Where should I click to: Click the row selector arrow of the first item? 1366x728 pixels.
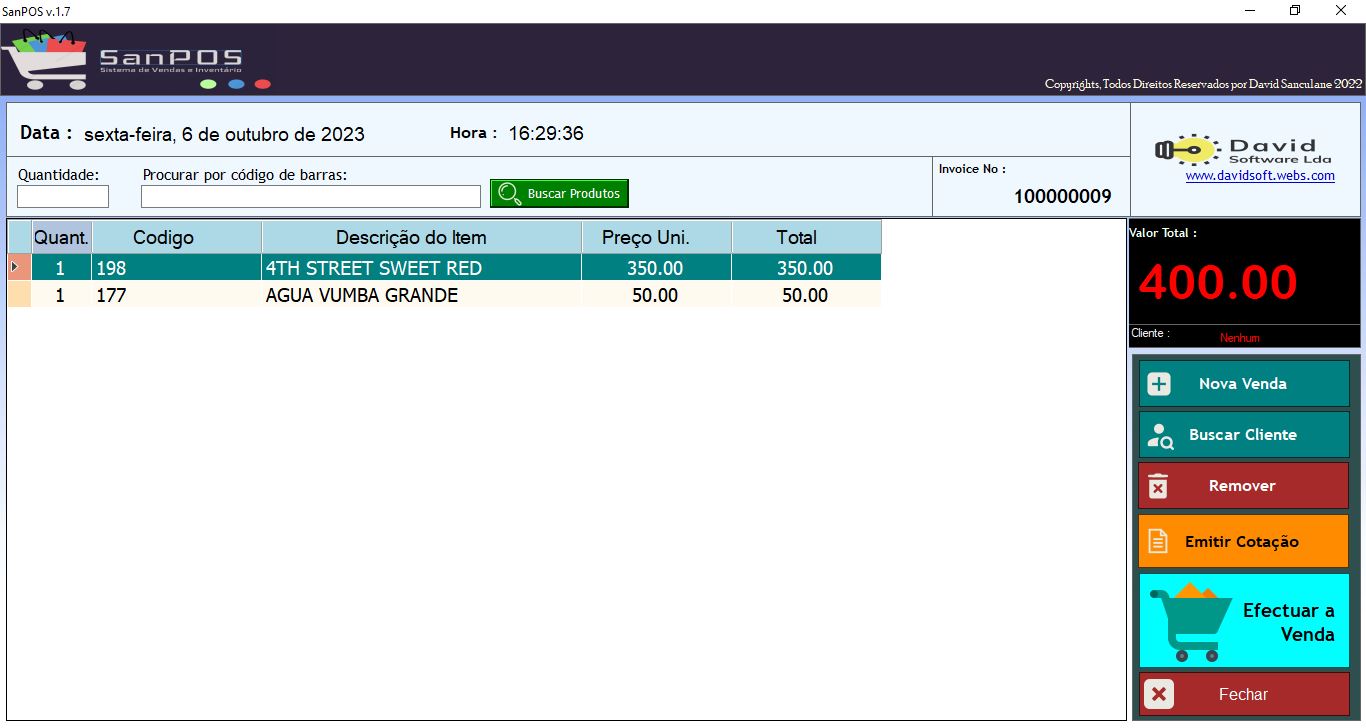coord(17,267)
